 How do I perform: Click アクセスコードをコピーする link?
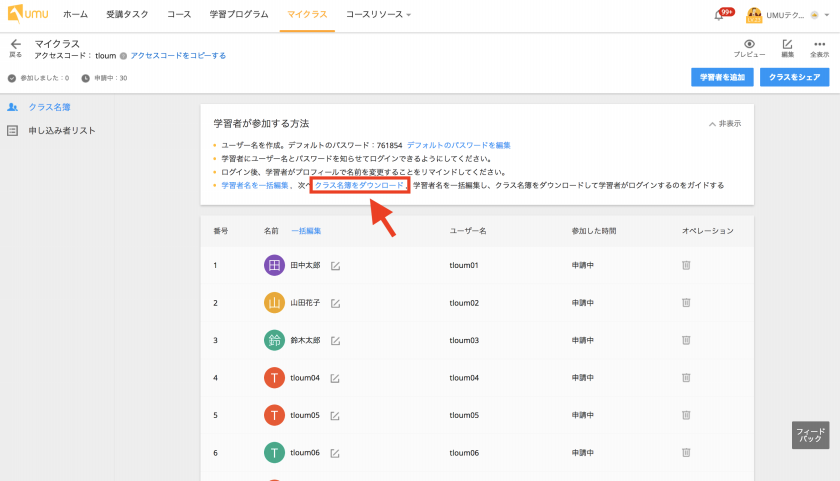[178, 56]
